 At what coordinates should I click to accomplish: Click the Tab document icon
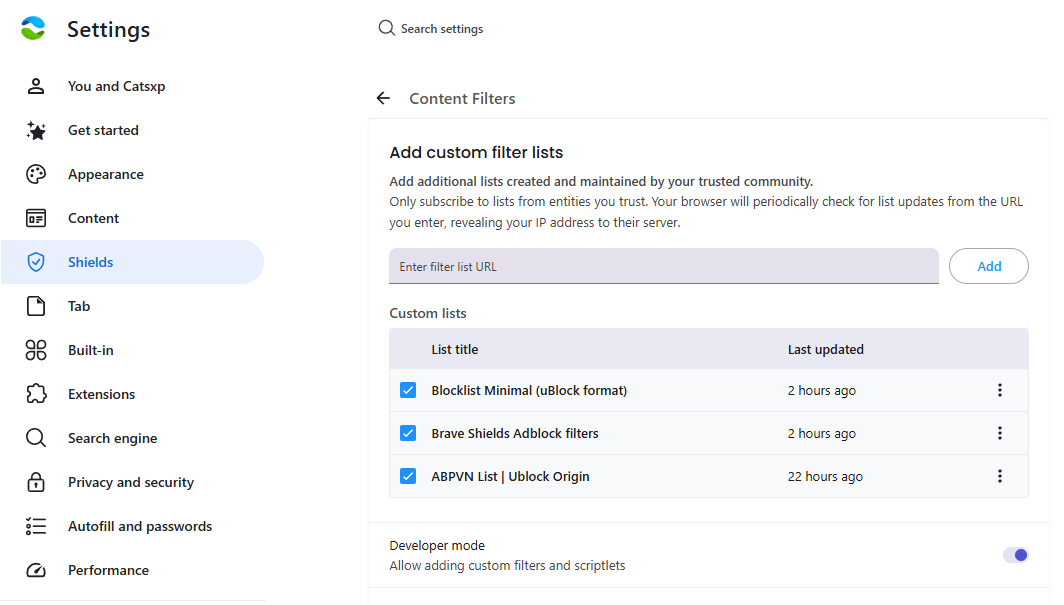pos(36,306)
